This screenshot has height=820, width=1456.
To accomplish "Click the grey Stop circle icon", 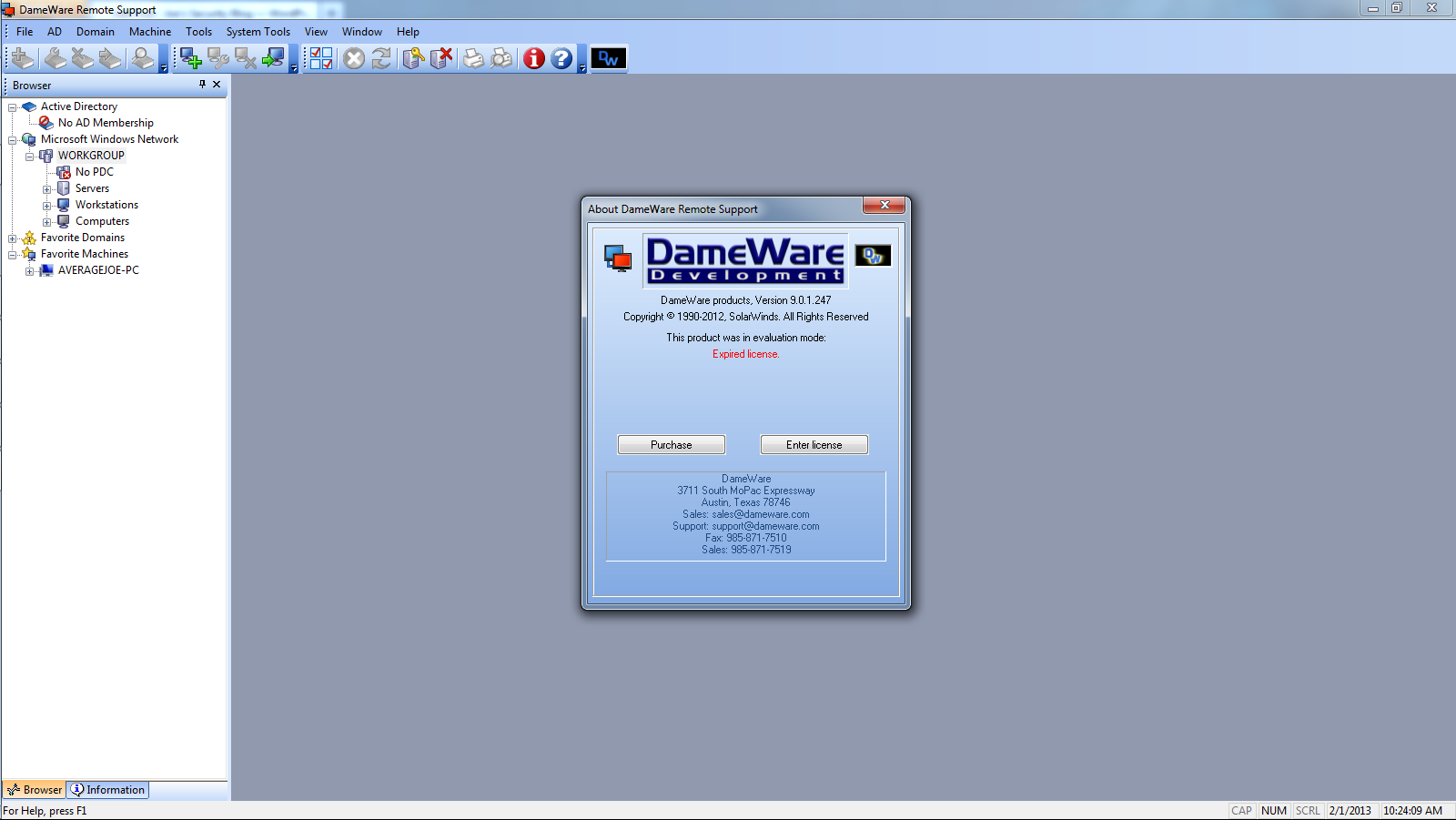I will (354, 59).
